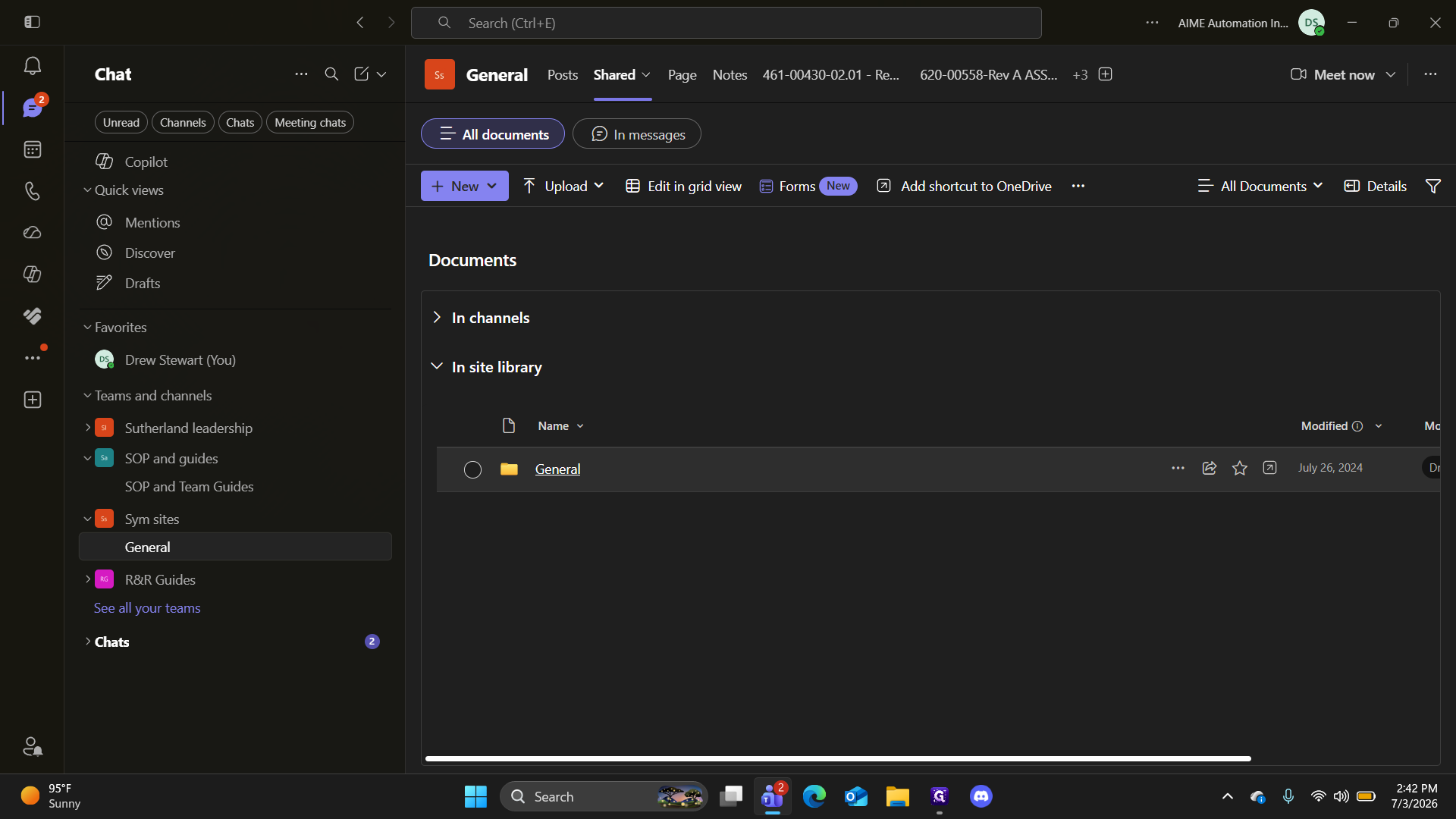Switch to the Page tab
Screen dimensions: 1456x819
tap(682, 74)
